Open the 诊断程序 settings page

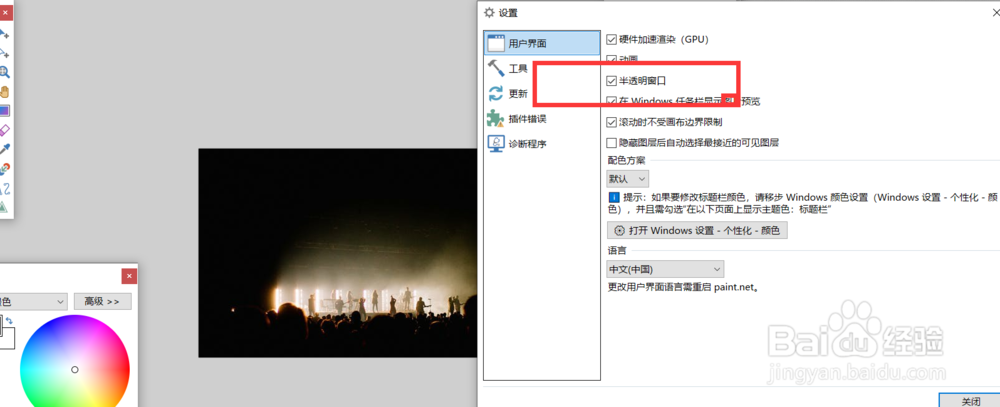[541, 144]
